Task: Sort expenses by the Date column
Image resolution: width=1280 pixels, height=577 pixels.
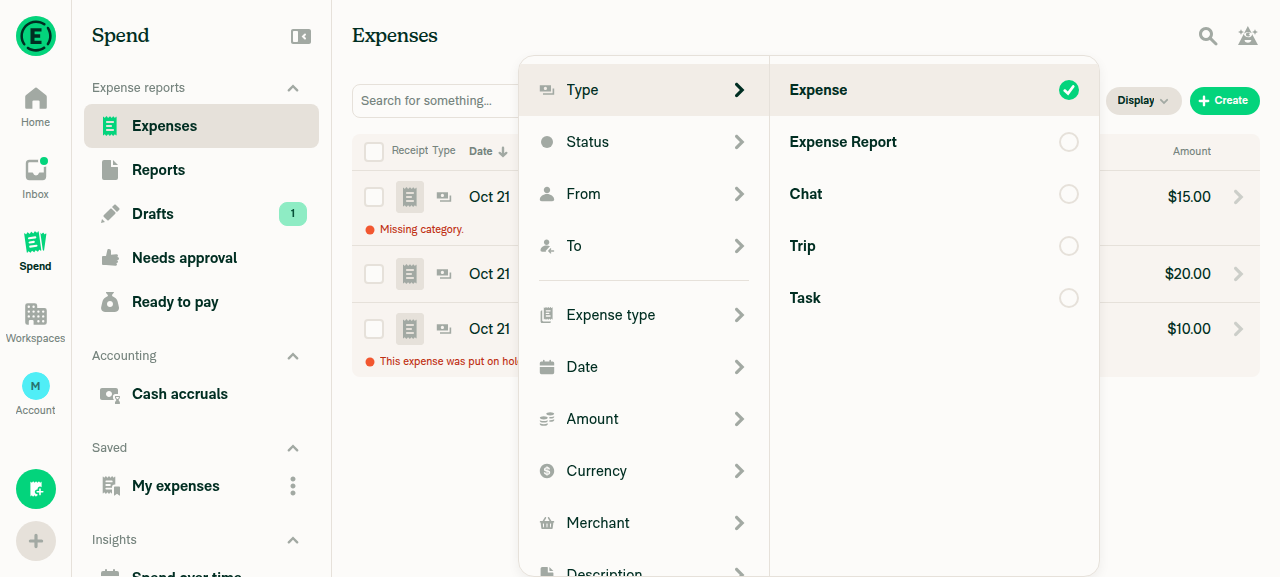Action: coord(488,152)
